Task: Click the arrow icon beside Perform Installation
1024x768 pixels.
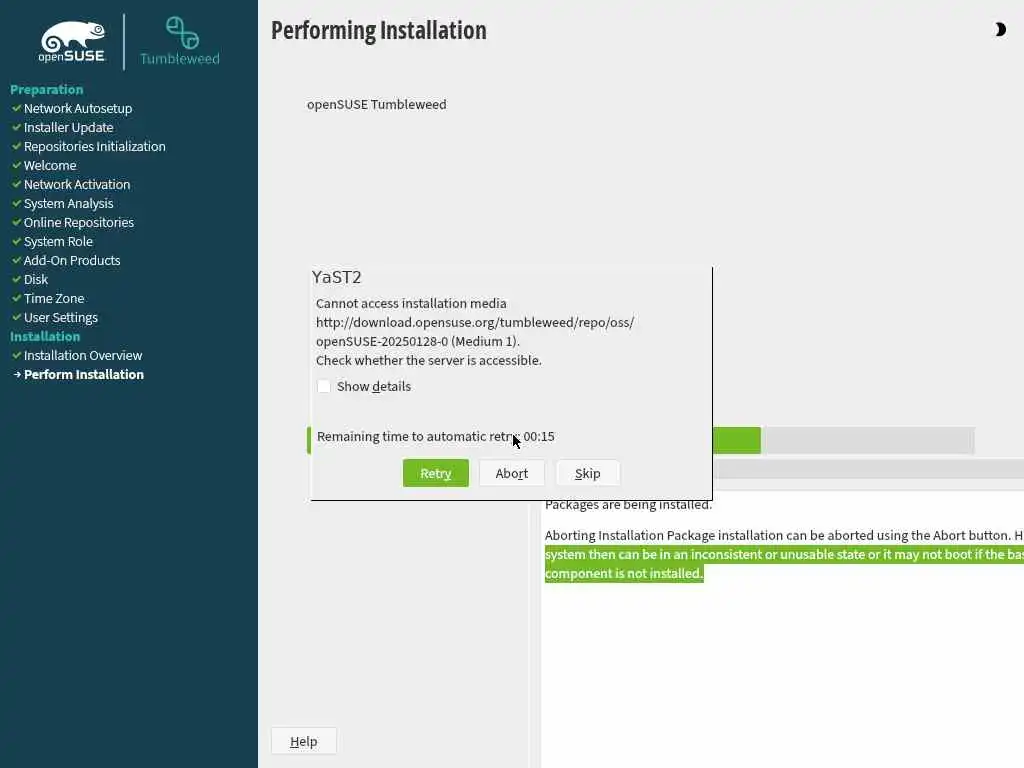Action: click(x=17, y=374)
